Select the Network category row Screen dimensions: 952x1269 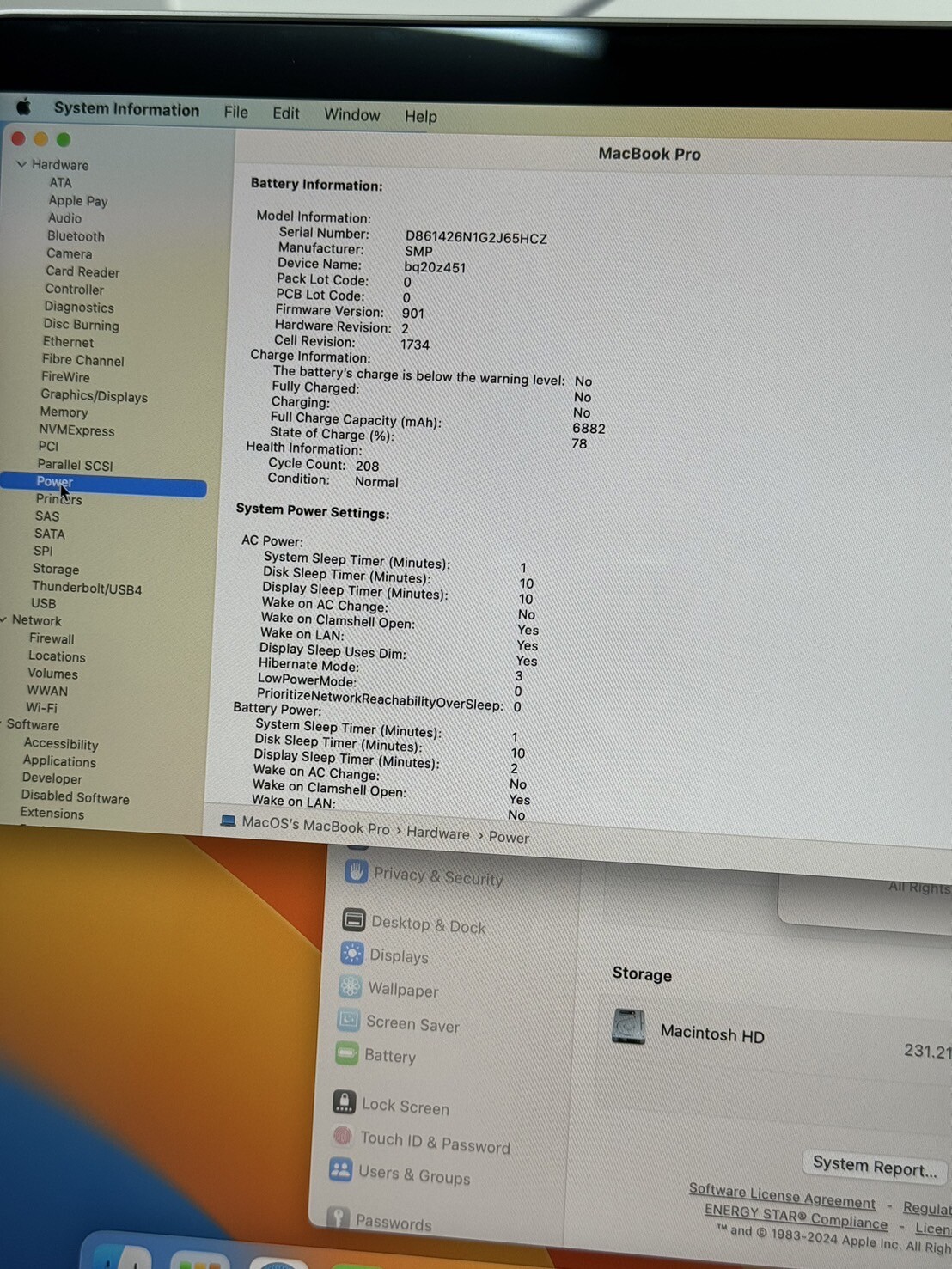click(37, 620)
